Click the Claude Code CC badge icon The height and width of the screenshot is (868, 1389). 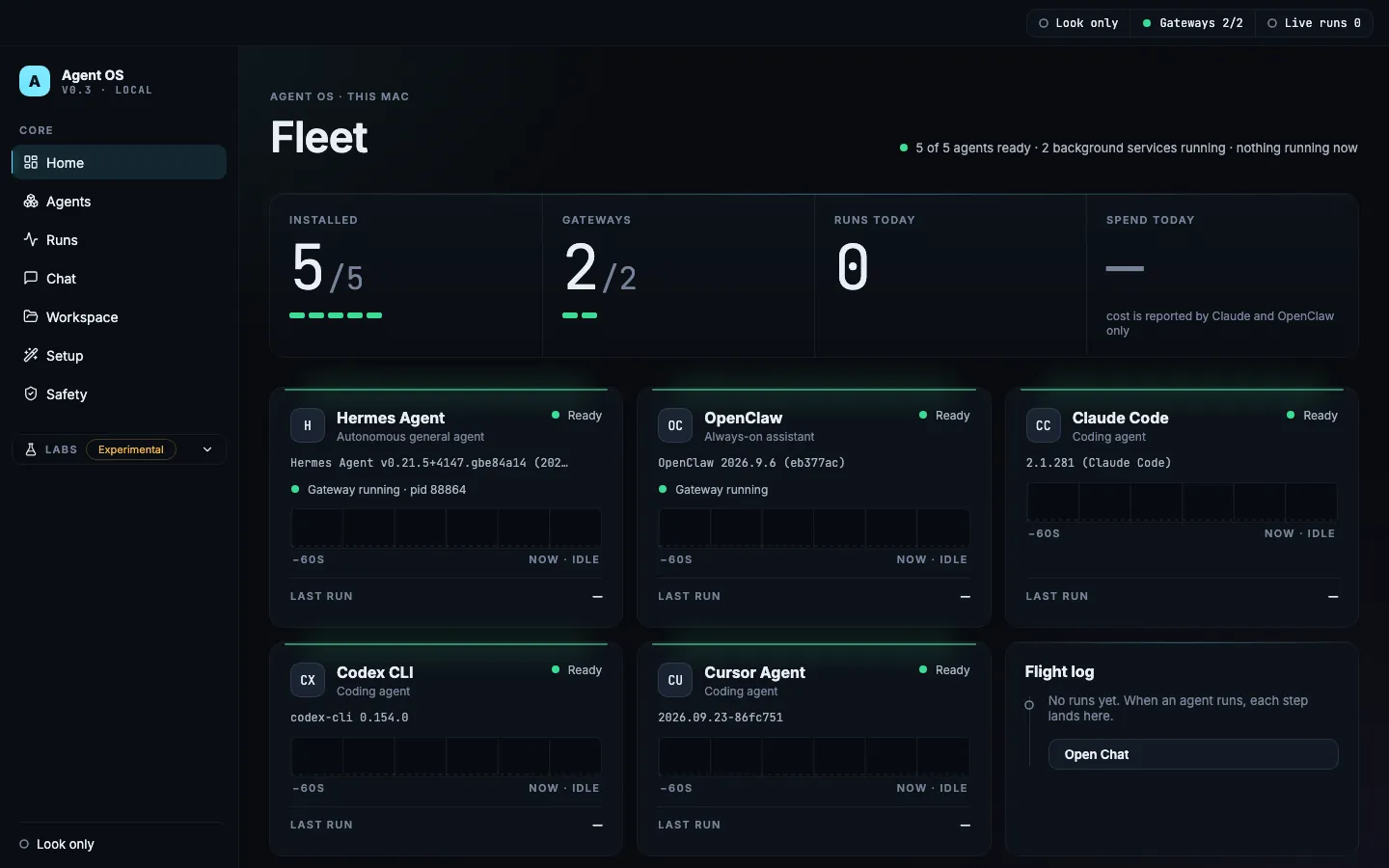(1043, 425)
